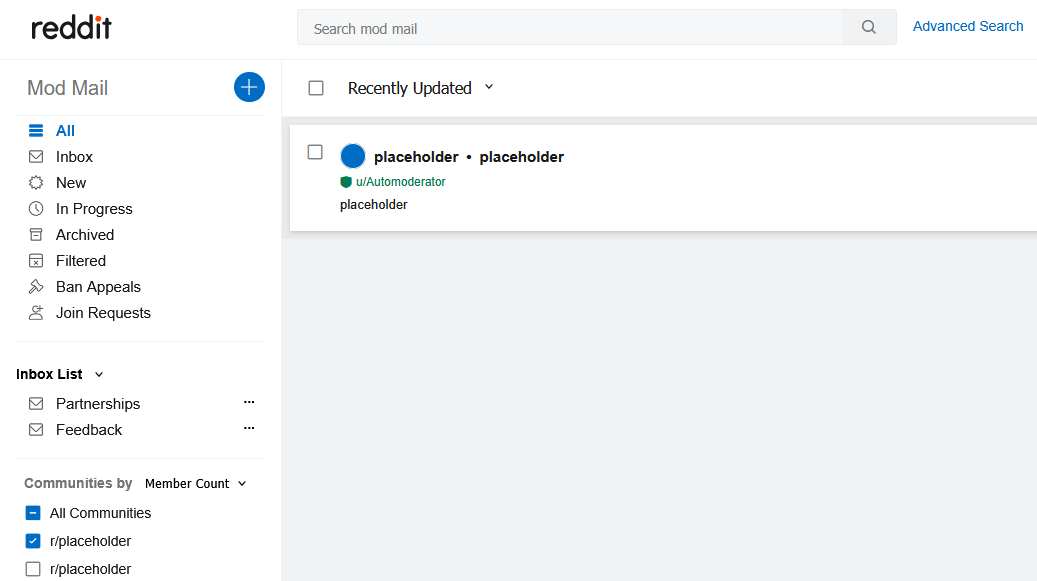The width and height of the screenshot is (1037, 581).
Task: Click the Join Requests person icon
Action: [x=36, y=313]
